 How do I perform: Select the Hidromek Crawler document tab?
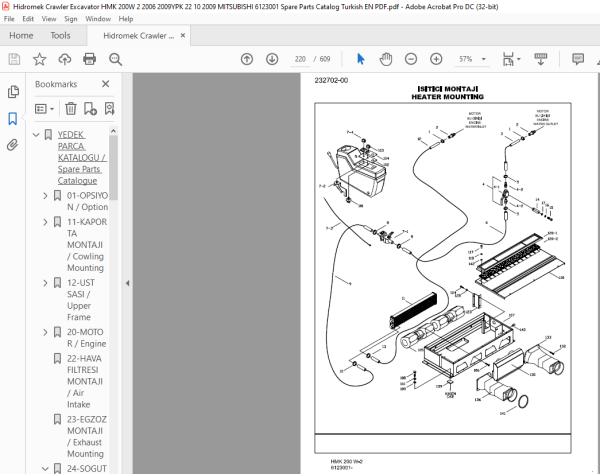coord(139,36)
